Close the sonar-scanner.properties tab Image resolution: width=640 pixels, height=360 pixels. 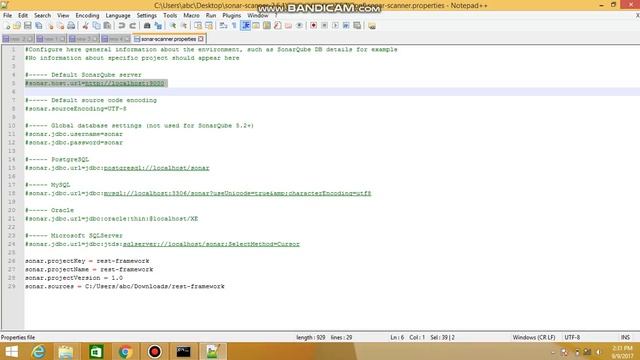(201, 39)
